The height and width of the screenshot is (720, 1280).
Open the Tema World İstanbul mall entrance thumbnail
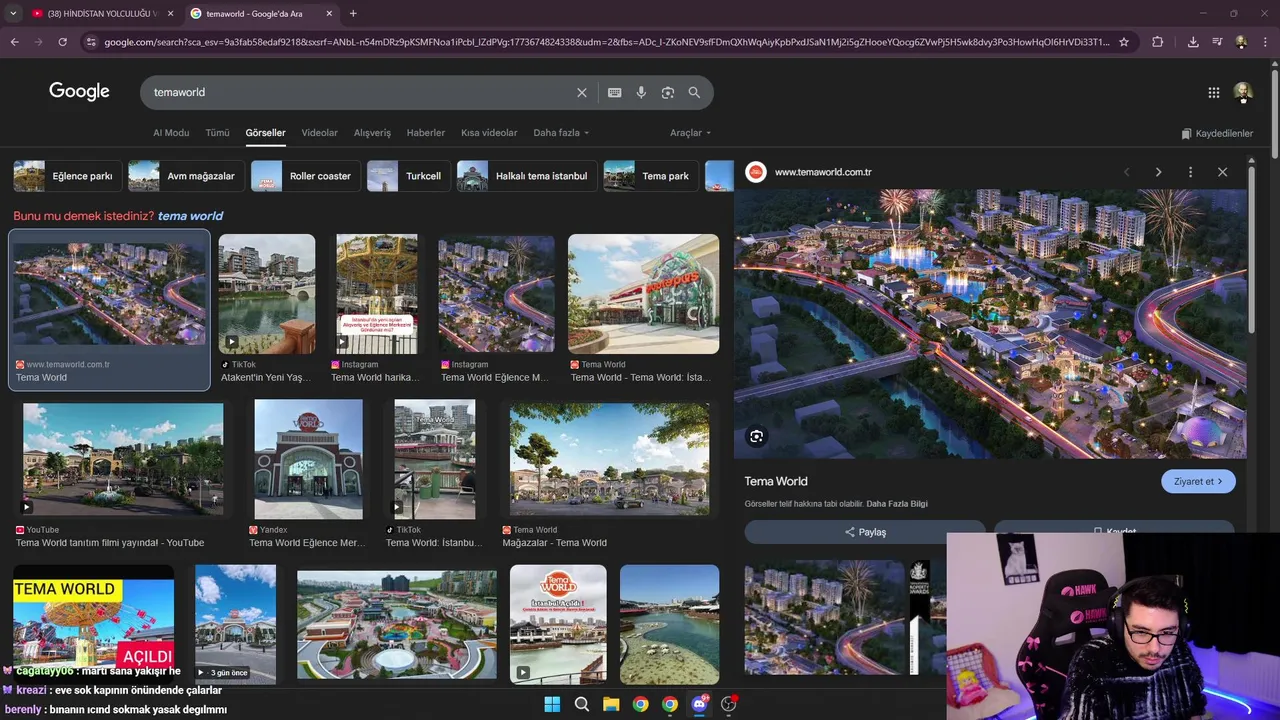click(643, 294)
